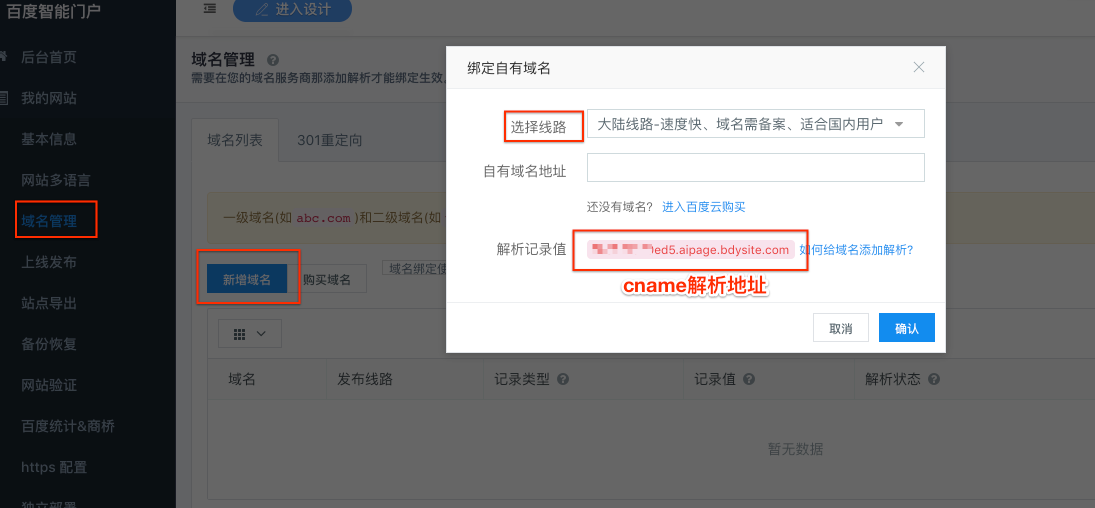Viewport: 1095px width, 508px height.
Task: Click help icon next to 记录值 column
Action: point(748,380)
